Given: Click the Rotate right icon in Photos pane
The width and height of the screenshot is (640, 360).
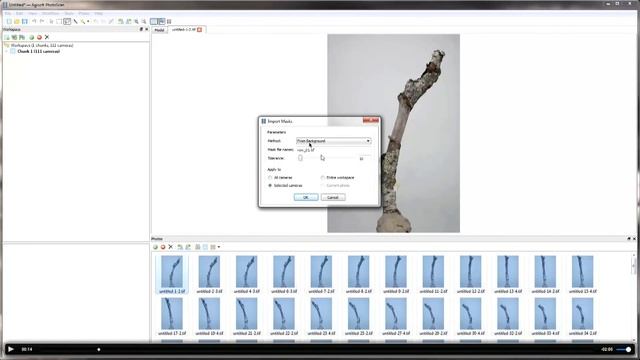Looking at the screenshot, I should click(188, 247).
